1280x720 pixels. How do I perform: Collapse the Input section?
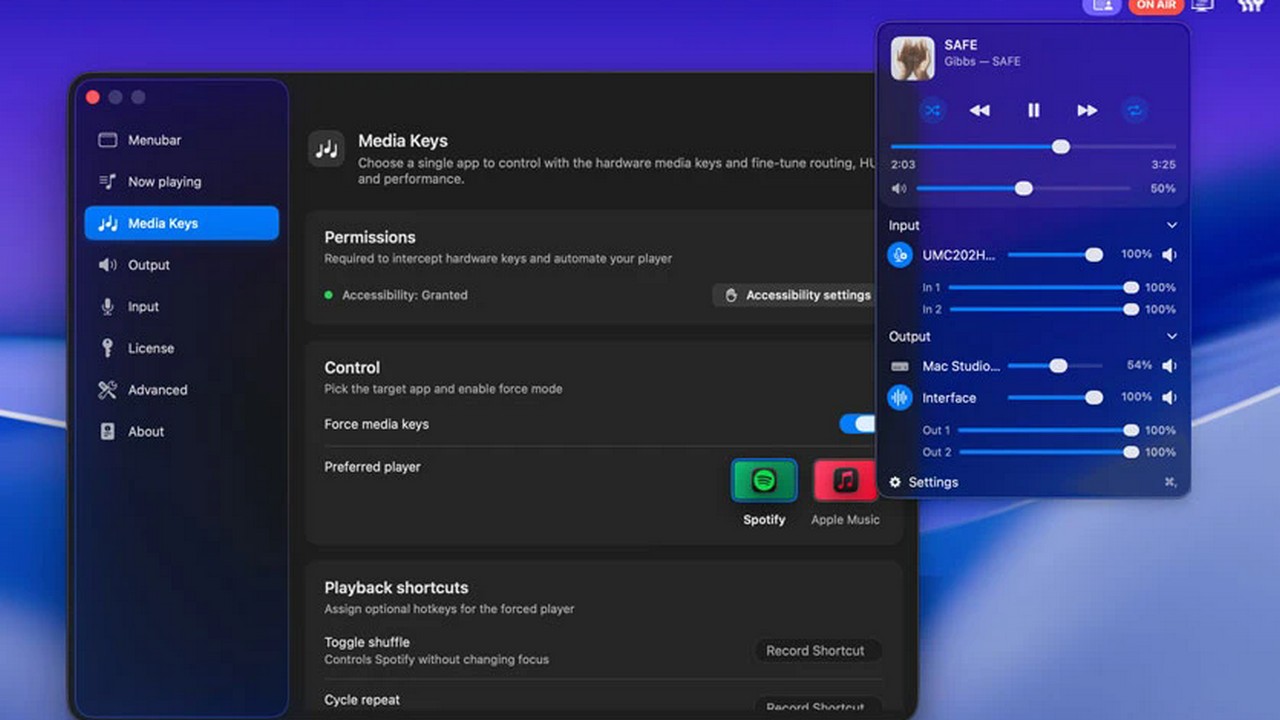pyautogui.click(x=1172, y=226)
